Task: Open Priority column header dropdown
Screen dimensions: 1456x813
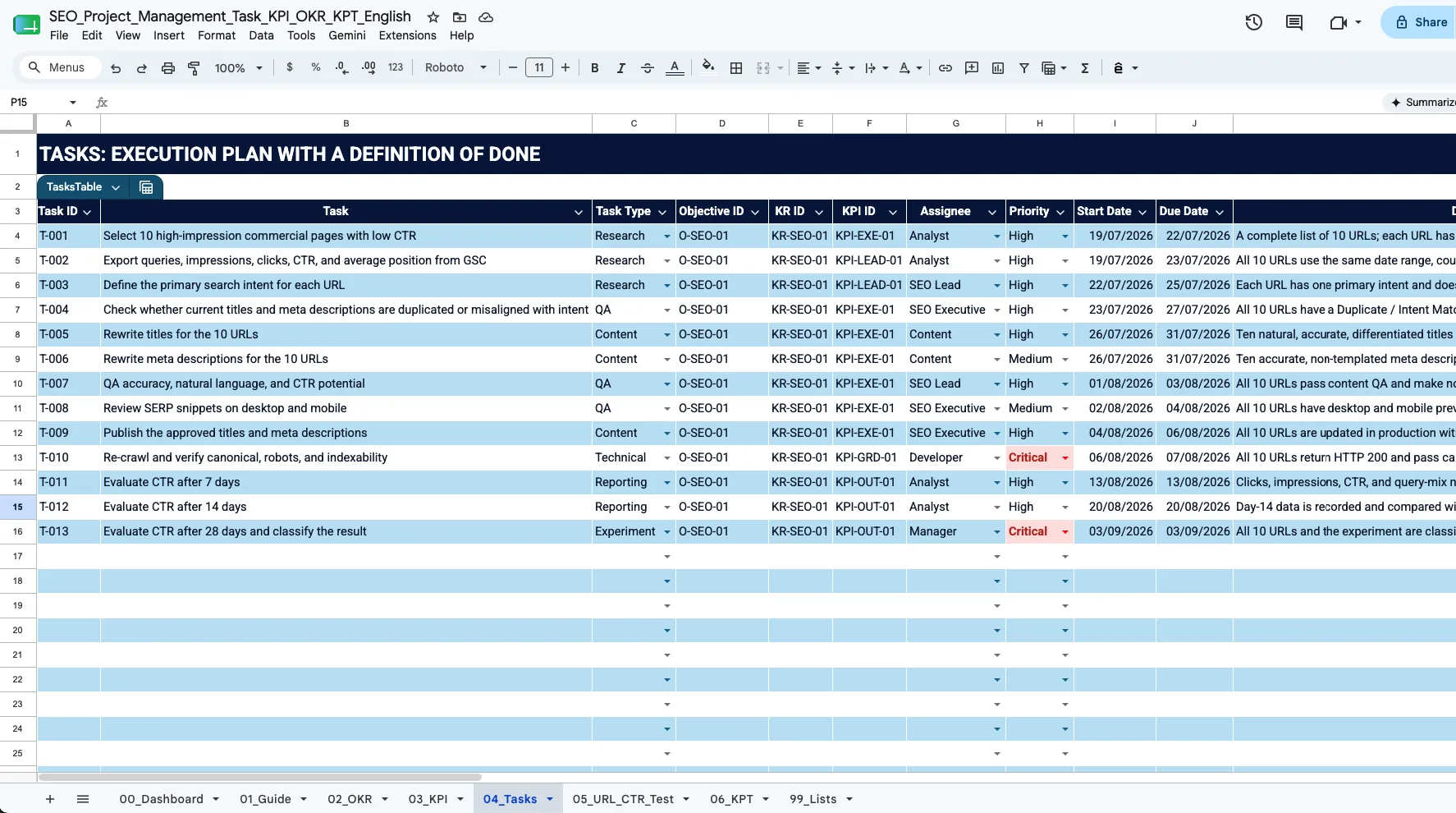Action: [x=1060, y=212]
